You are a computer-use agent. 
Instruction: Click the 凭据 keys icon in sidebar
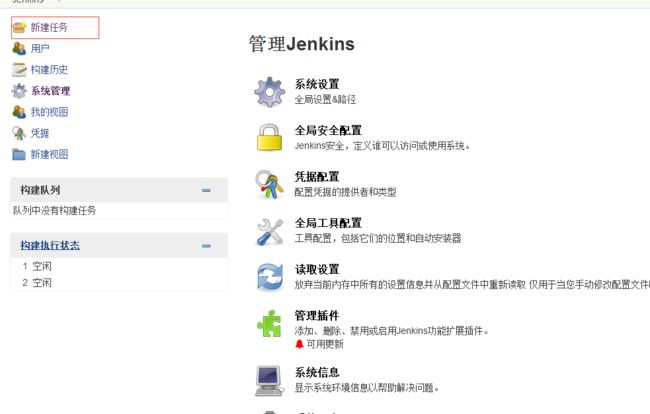click(x=19, y=133)
